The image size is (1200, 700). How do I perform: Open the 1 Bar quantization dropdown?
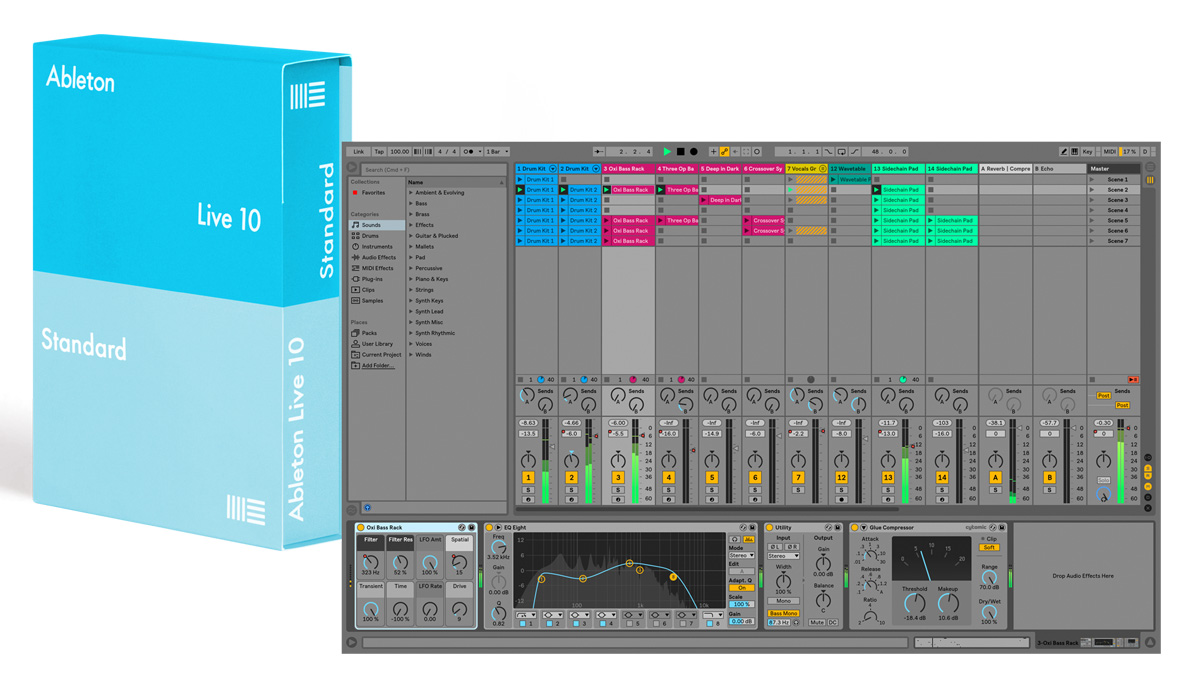(x=496, y=152)
